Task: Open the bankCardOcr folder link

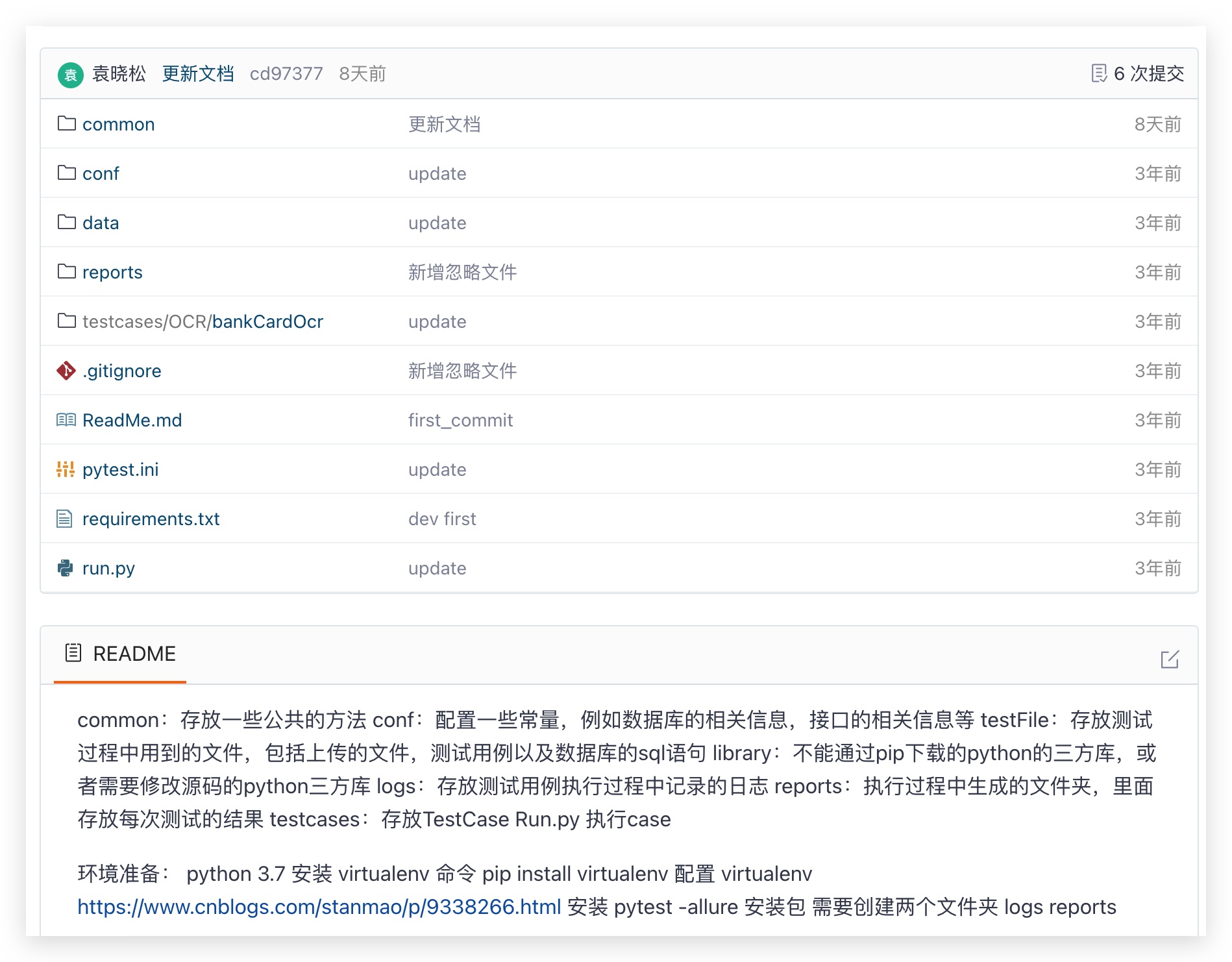Action: point(267,321)
